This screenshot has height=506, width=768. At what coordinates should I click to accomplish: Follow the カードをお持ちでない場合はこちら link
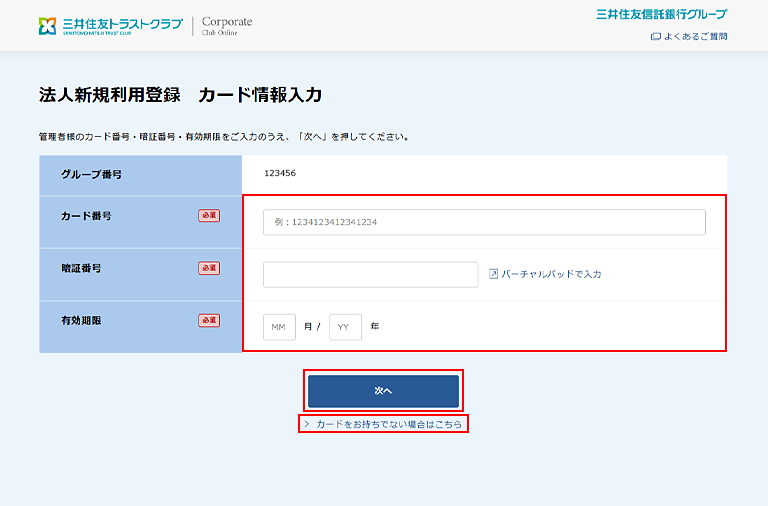(x=389, y=424)
